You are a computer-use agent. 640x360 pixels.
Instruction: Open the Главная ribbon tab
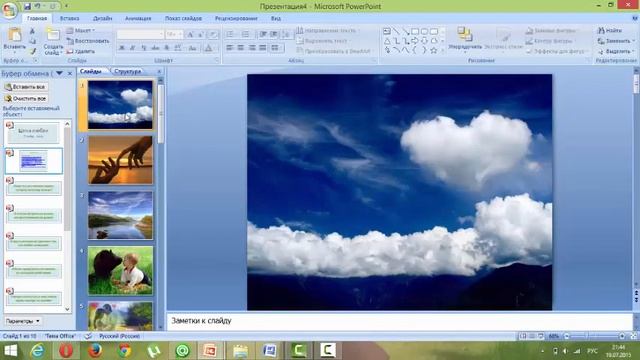tap(37, 18)
